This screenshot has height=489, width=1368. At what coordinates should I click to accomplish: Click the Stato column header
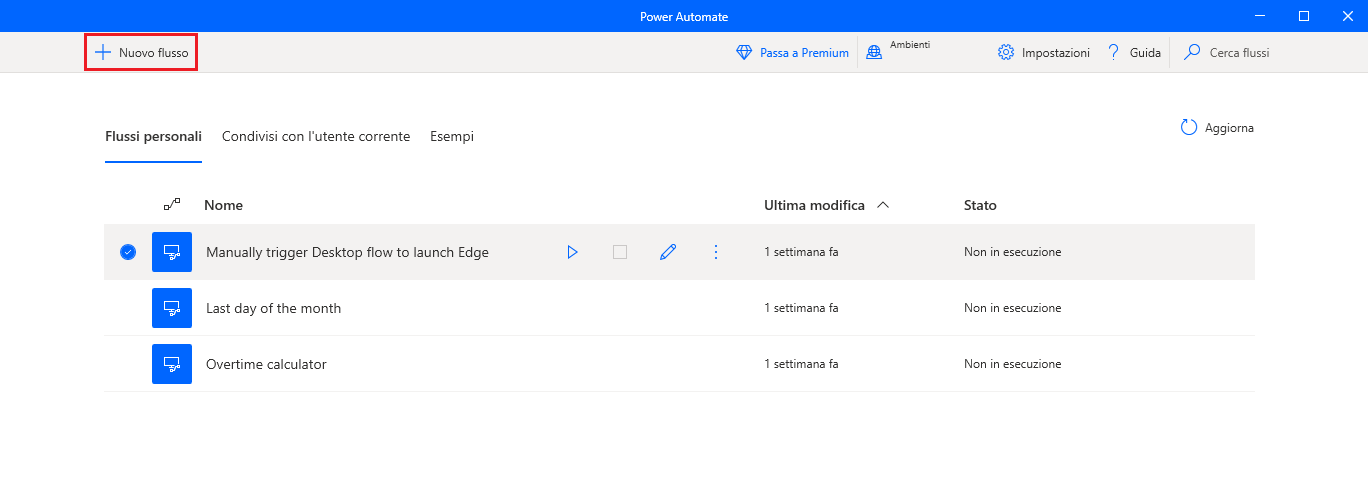point(980,205)
